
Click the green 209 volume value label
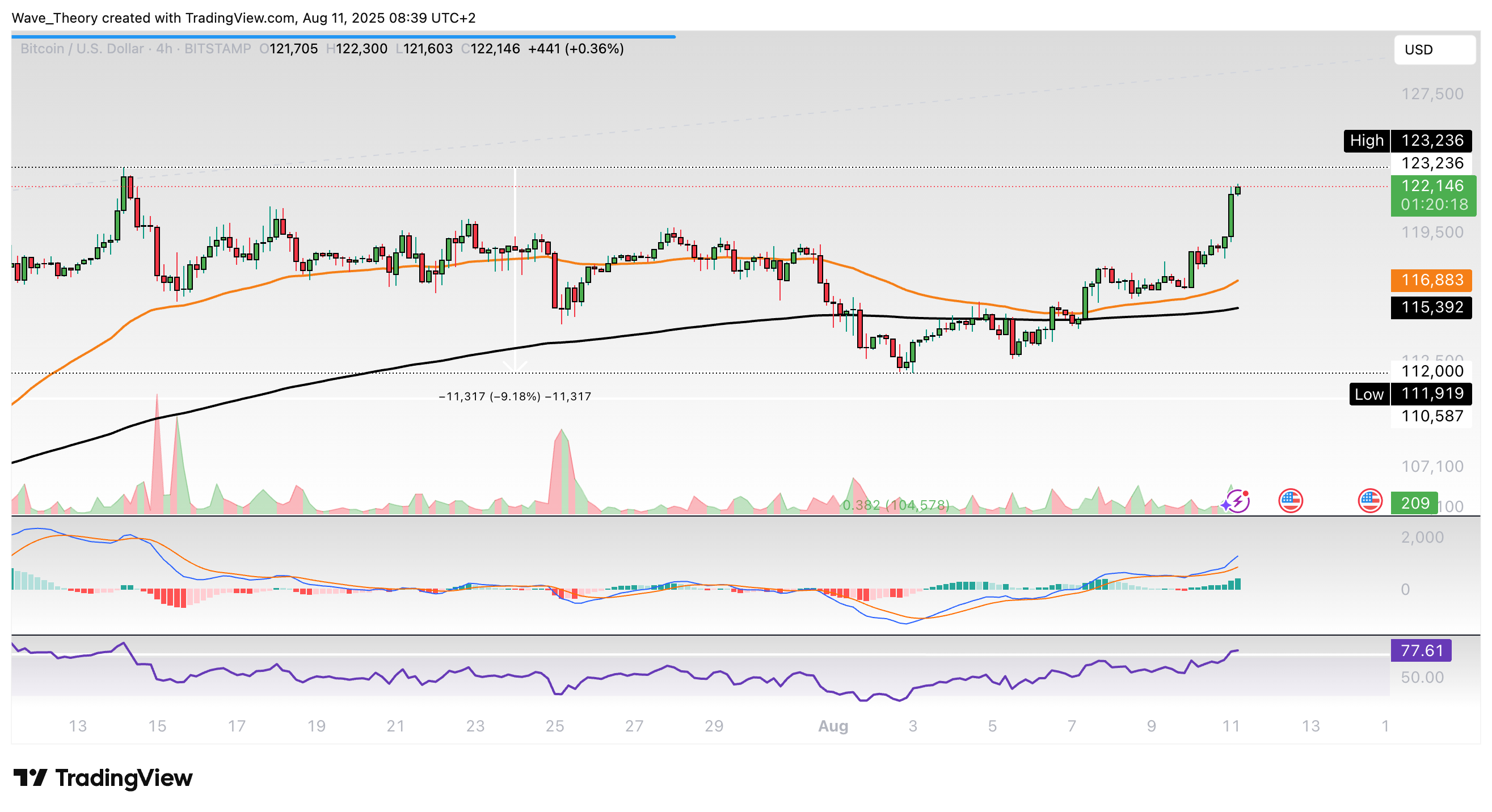[x=1414, y=503]
